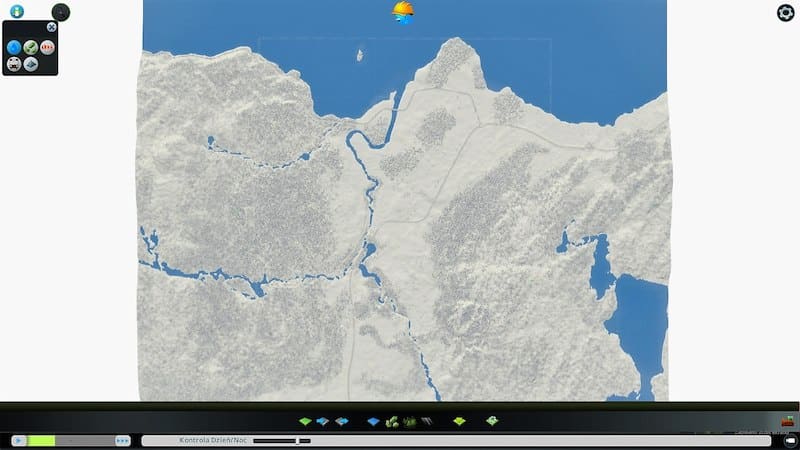Select the blue water tool in bottom toolbar
The height and width of the screenshot is (450, 800).
click(373, 421)
